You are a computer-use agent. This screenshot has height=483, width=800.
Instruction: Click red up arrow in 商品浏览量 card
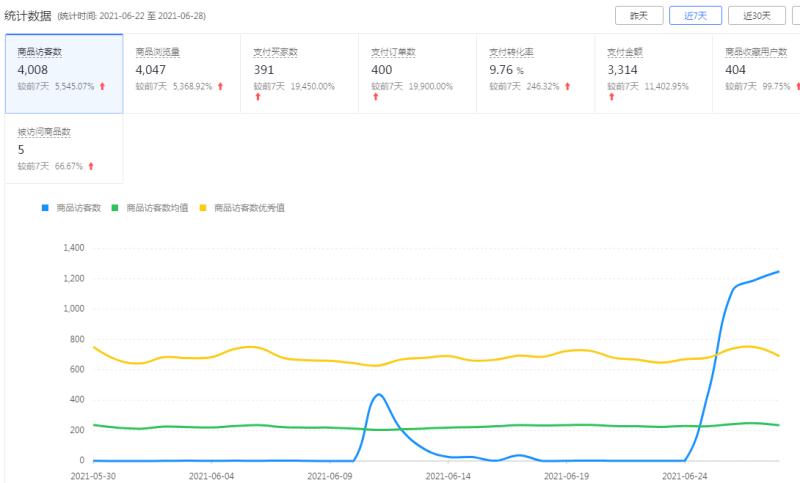pyautogui.click(x=220, y=86)
